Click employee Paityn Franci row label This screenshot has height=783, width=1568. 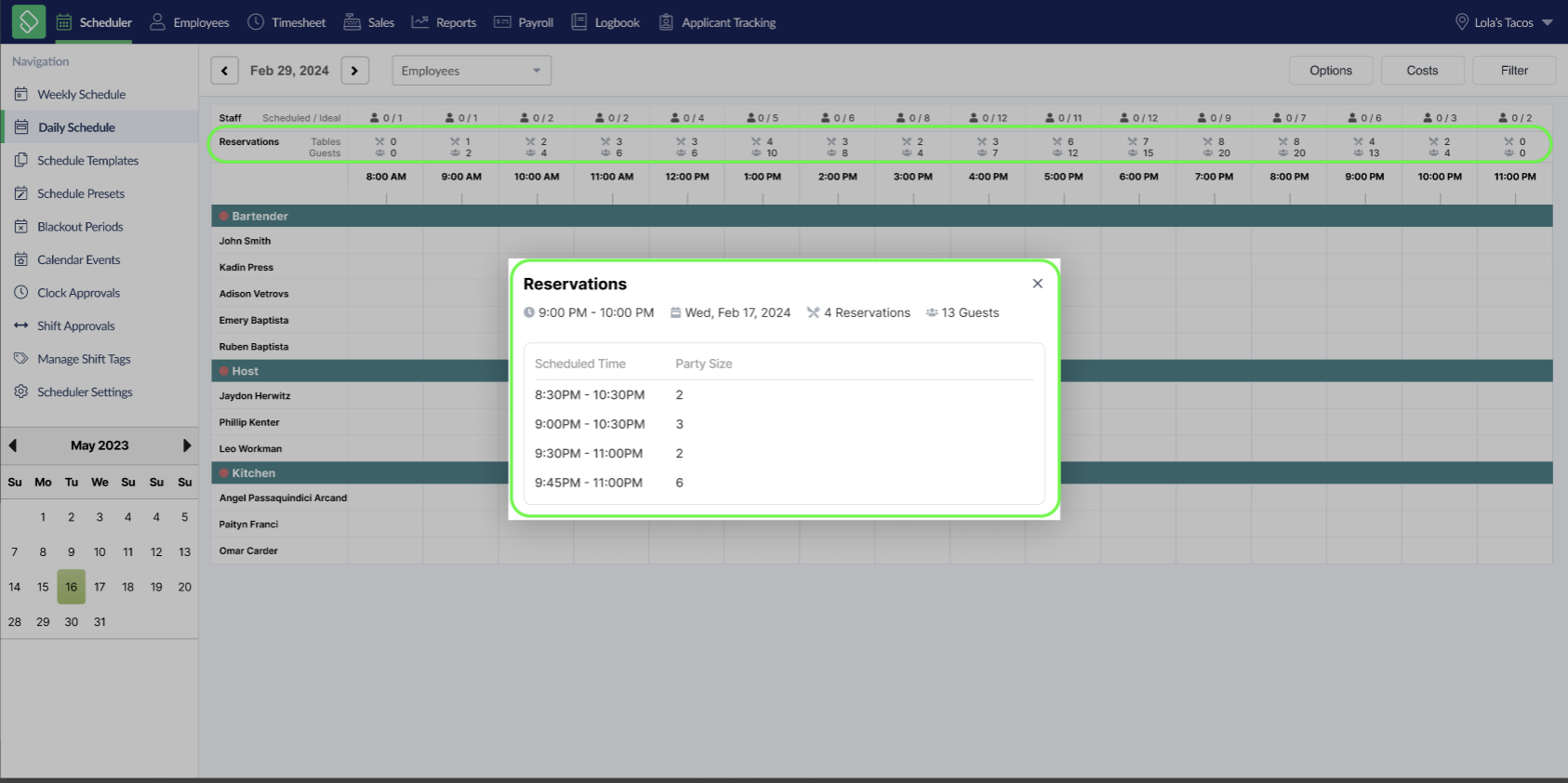[x=248, y=524]
